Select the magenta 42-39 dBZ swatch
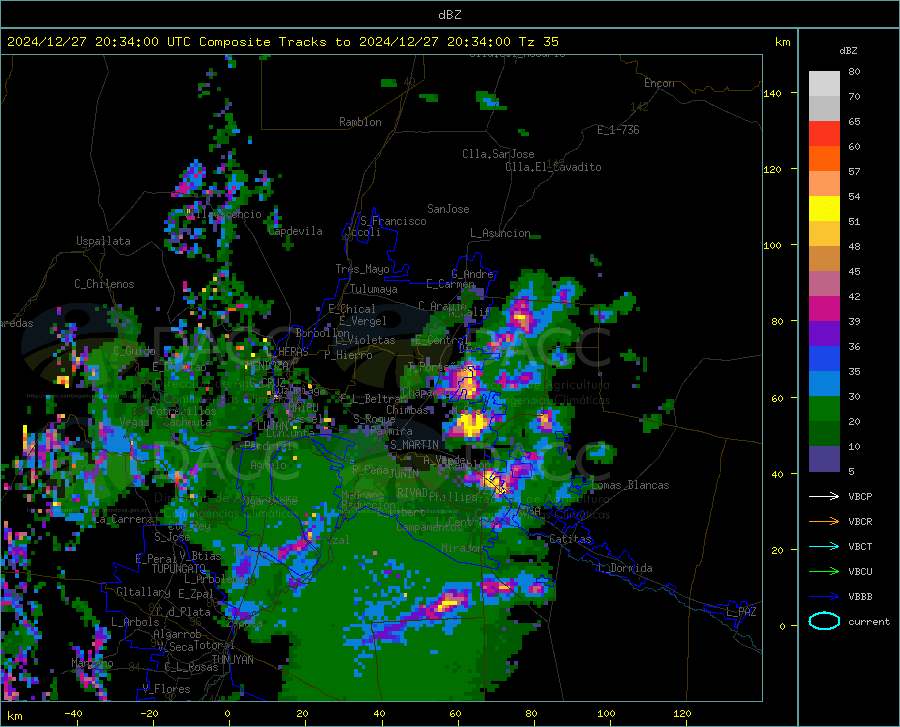The image size is (900, 727). pos(824,309)
